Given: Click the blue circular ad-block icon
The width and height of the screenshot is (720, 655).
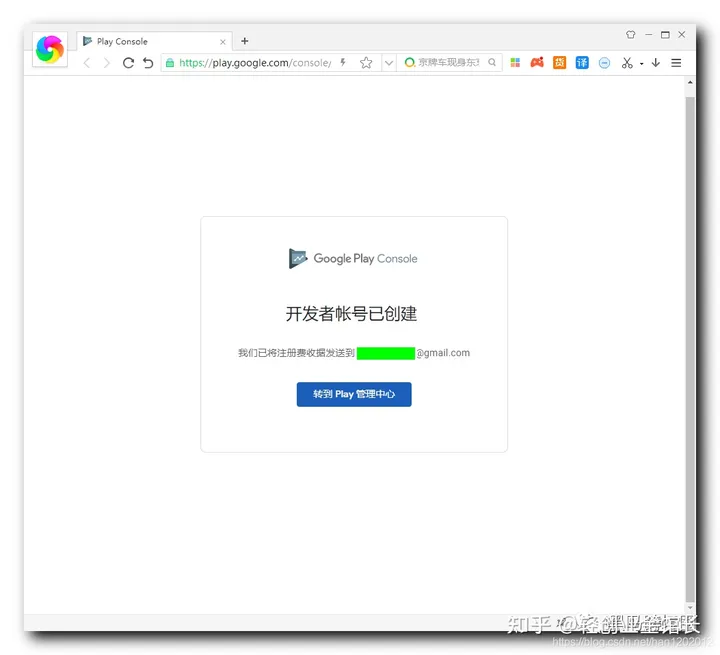Looking at the screenshot, I should point(604,63).
